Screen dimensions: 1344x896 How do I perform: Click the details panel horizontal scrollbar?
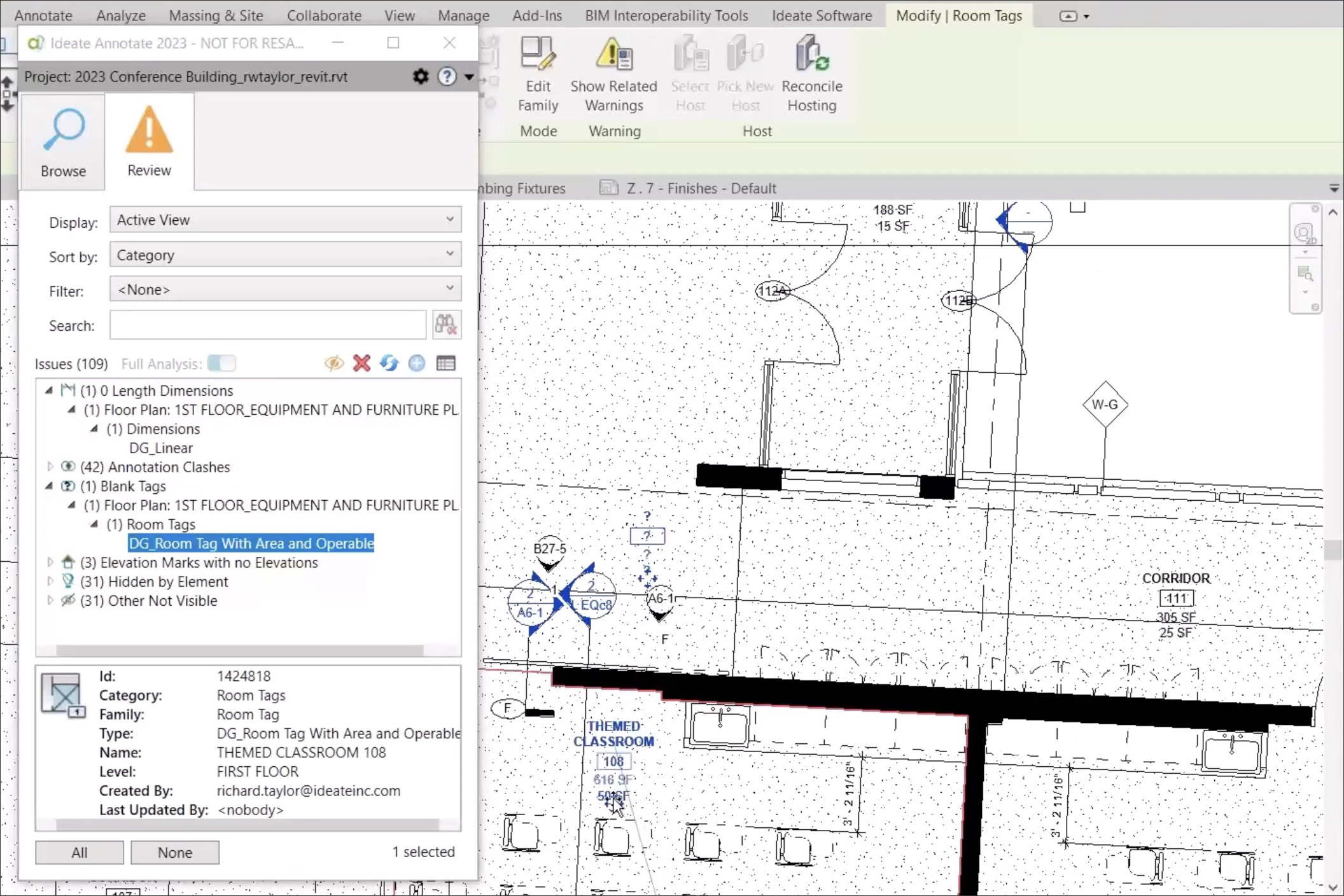pos(248,824)
